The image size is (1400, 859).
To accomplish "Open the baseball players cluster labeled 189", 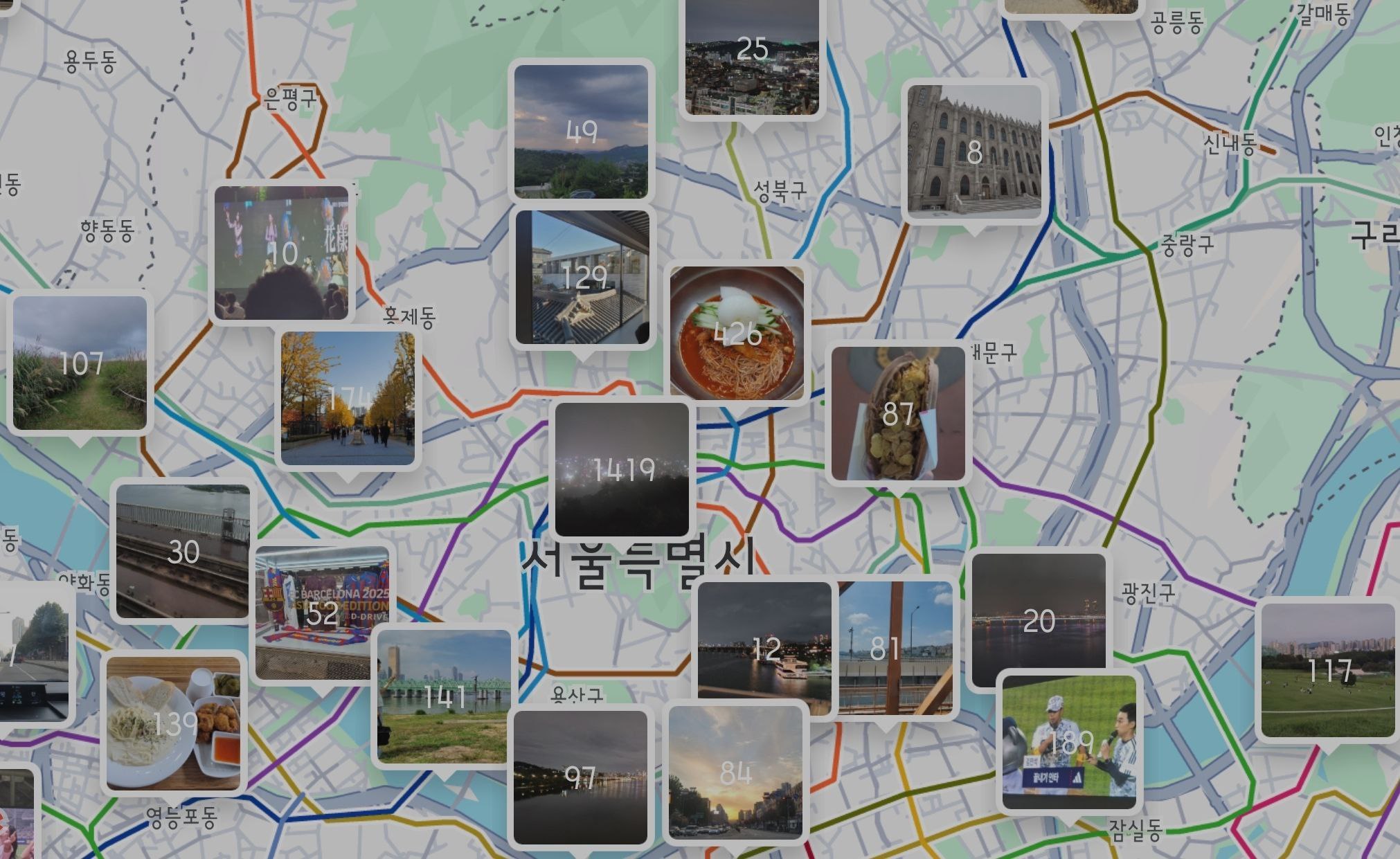I will (1069, 742).
